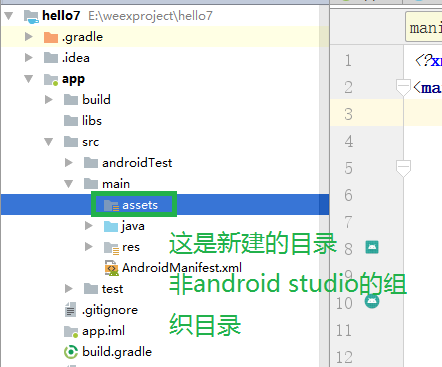Click line number 6 in the gutter
This screenshot has width=442, height=367.
(x=348, y=195)
